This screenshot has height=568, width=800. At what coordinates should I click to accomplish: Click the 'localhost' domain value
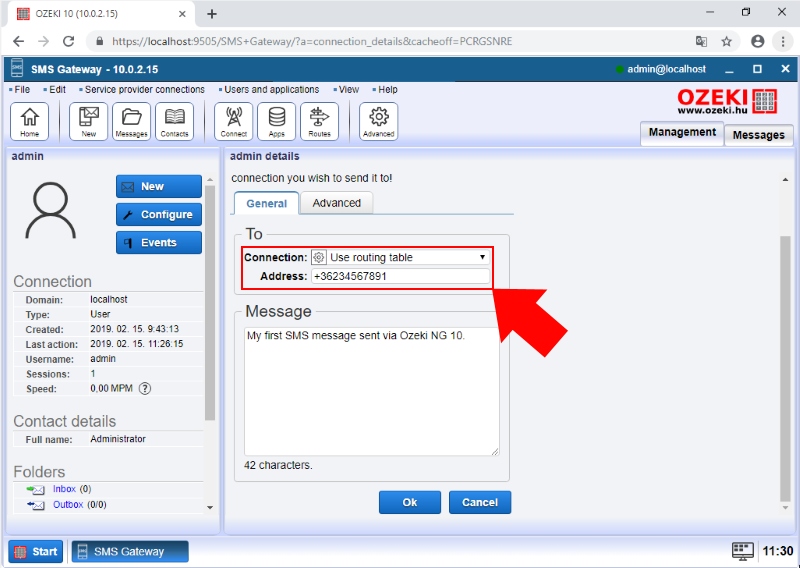point(109,300)
